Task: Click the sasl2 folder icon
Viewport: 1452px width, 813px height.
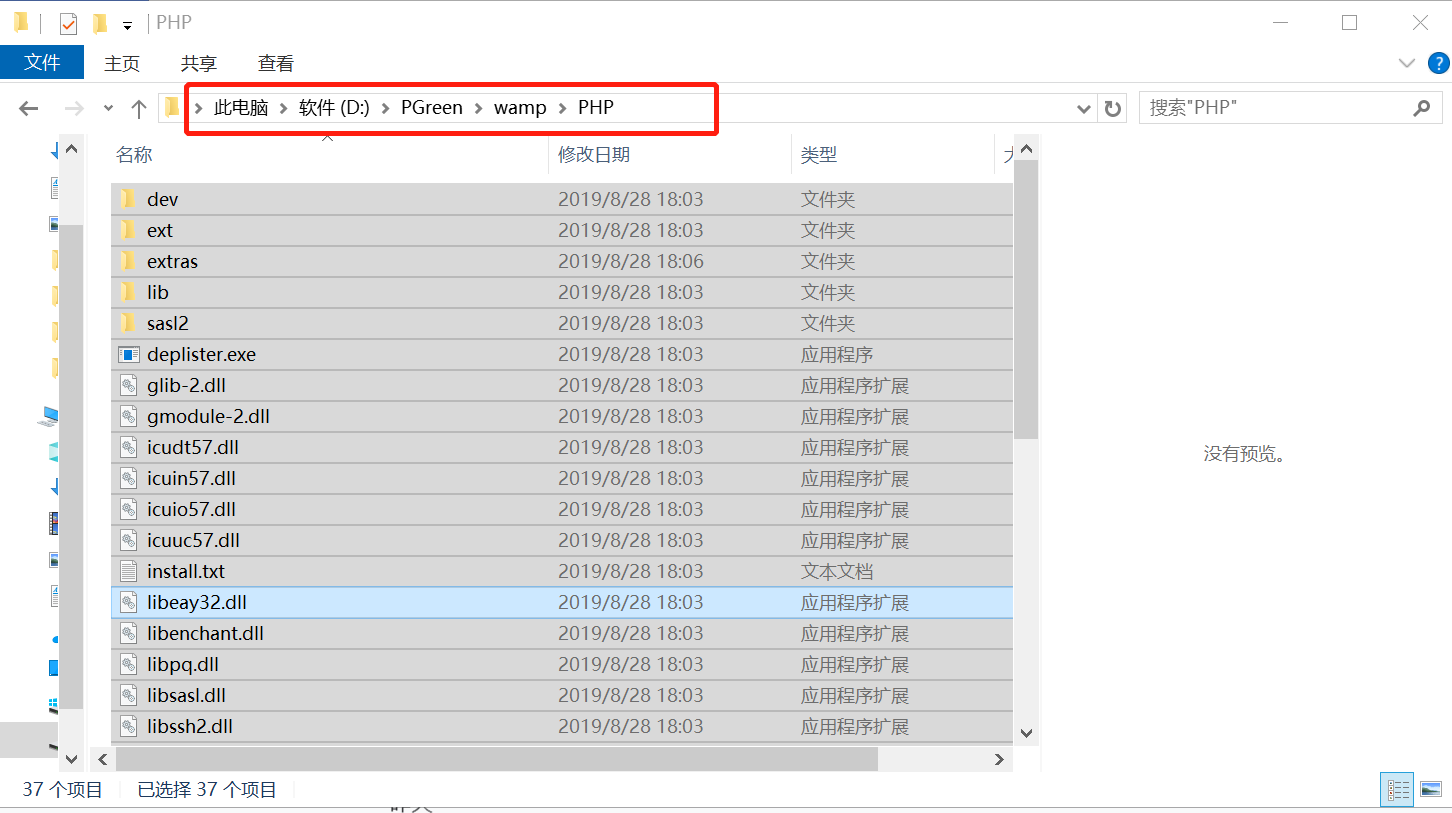Action: point(128,323)
